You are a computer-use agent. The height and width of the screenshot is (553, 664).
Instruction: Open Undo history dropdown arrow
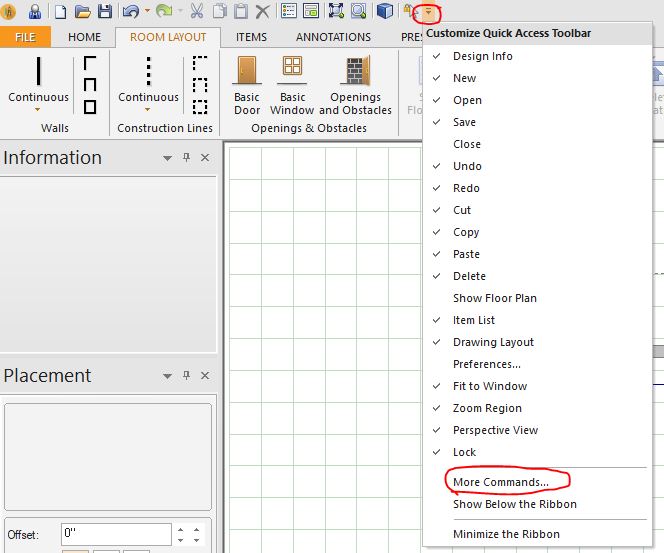tap(147, 11)
